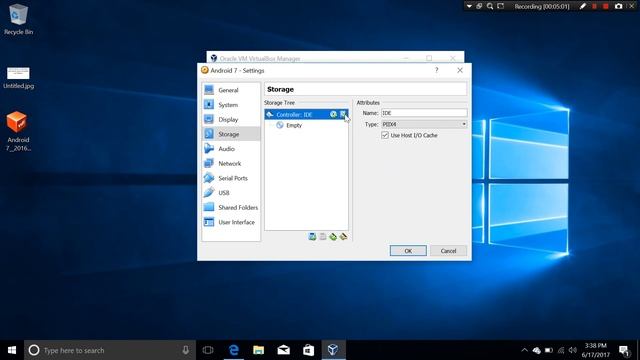Image resolution: width=640 pixels, height=360 pixels.
Task: Open Microsoft Store from taskbar
Action: click(x=308, y=350)
